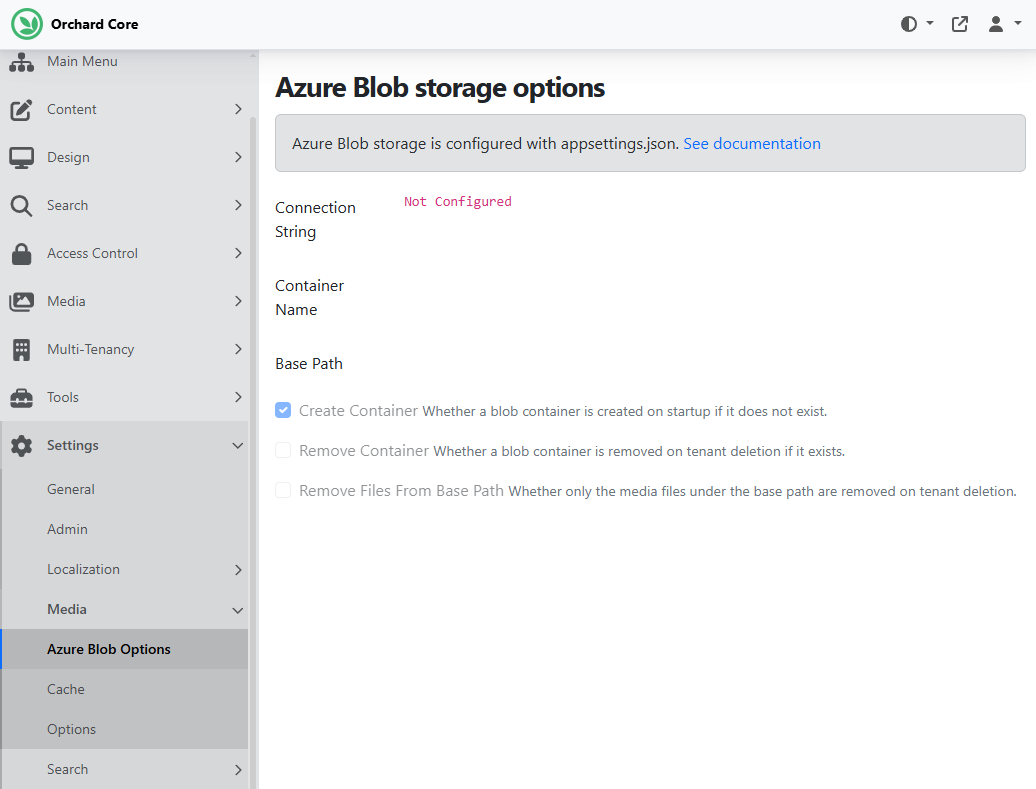Screen dimensions: 1036x789
Task: Collapse the Settings Media submenu chevron
Action: pyautogui.click(x=238, y=610)
